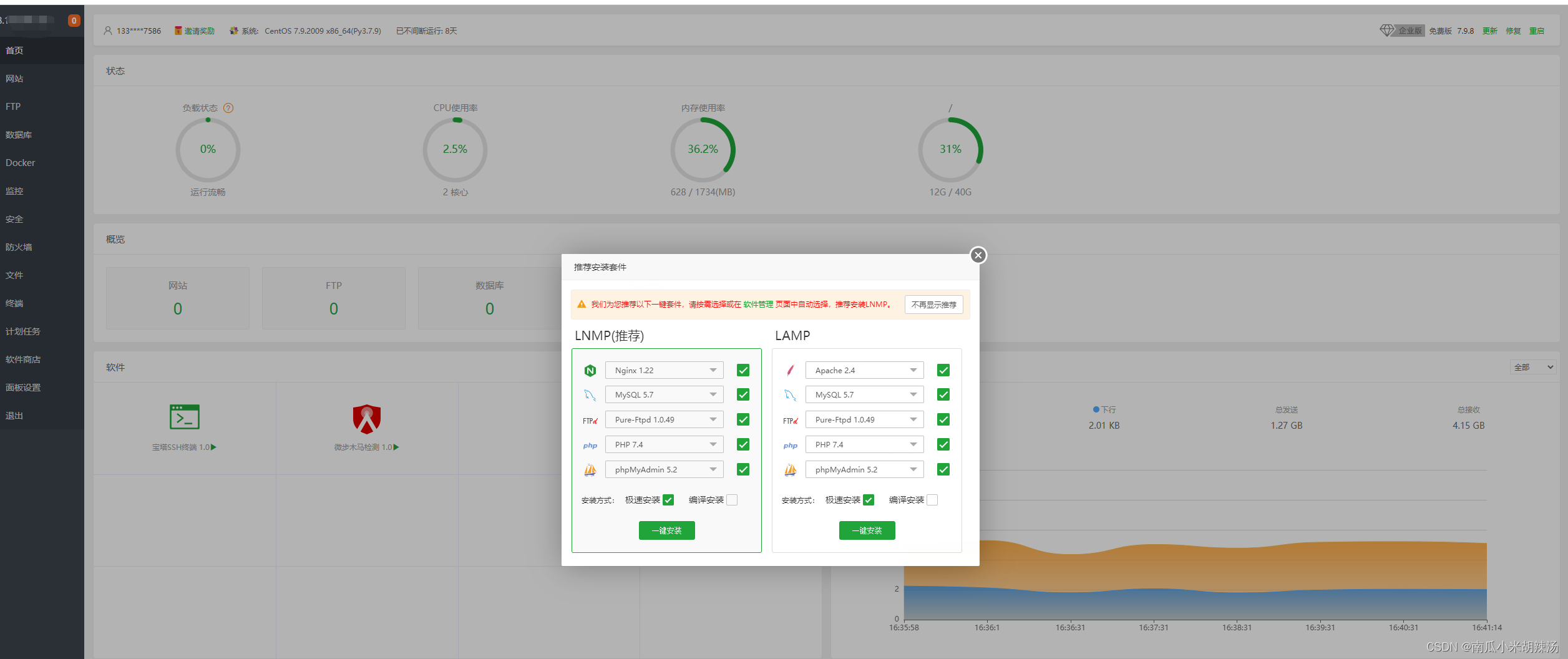Click the 软件管理 link in notice
1568x659 pixels.
[x=758, y=305]
